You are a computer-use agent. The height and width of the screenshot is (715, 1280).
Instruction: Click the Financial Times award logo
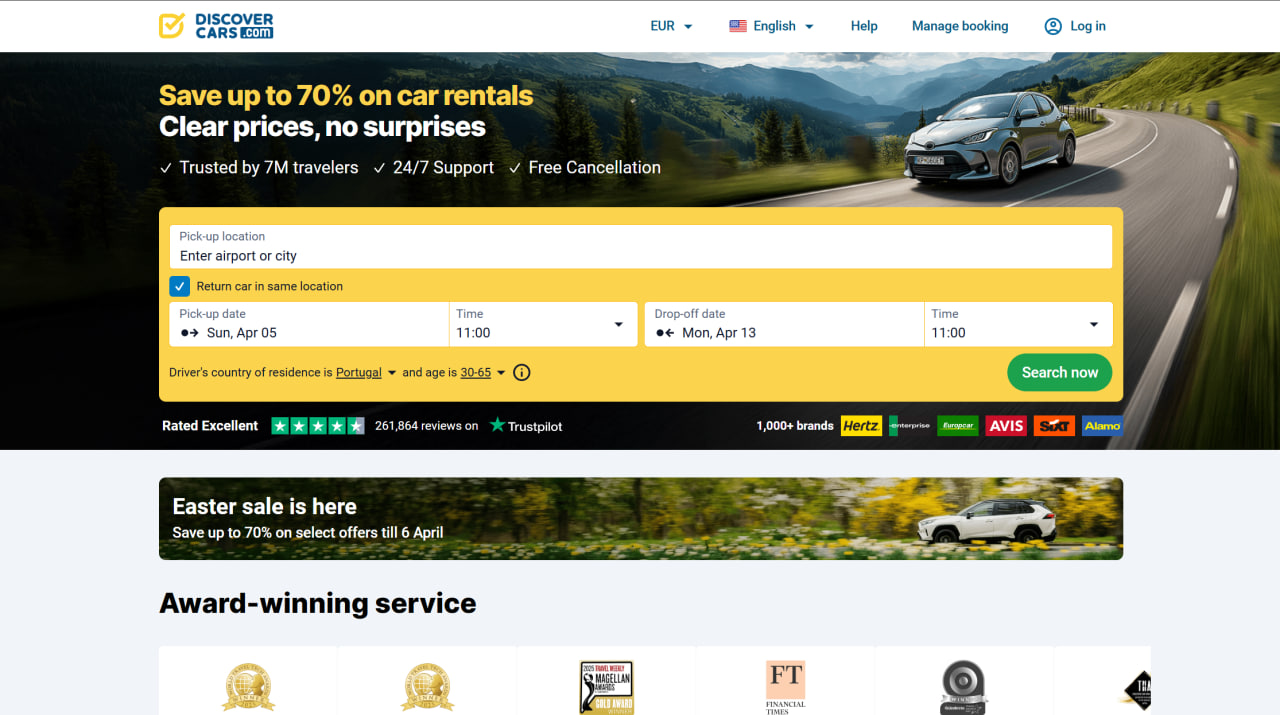tap(785, 687)
